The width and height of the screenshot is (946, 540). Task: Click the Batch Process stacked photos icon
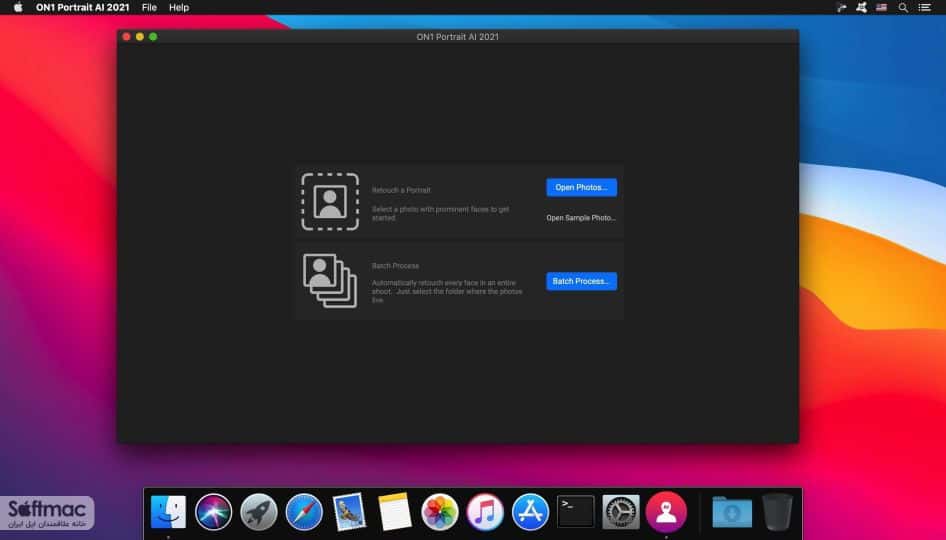point(330,281)
